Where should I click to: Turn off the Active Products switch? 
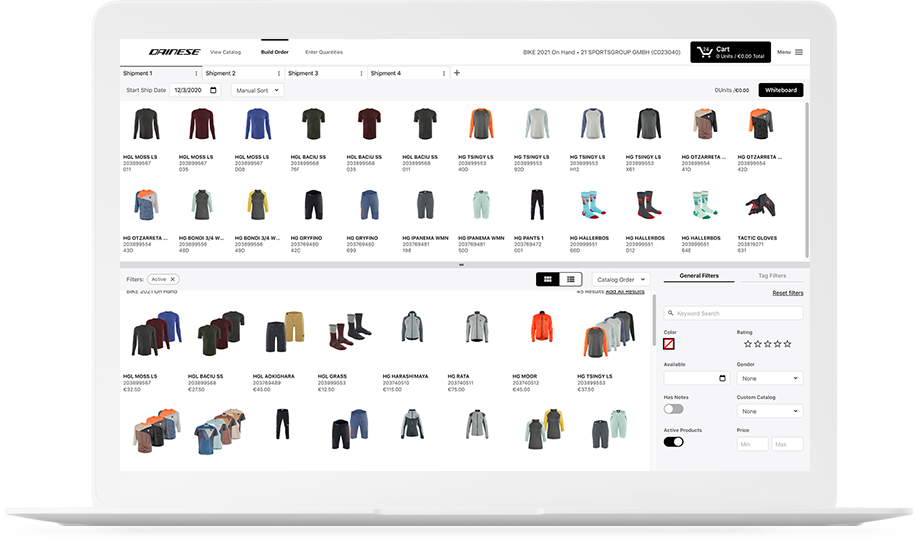pos(673,442)
